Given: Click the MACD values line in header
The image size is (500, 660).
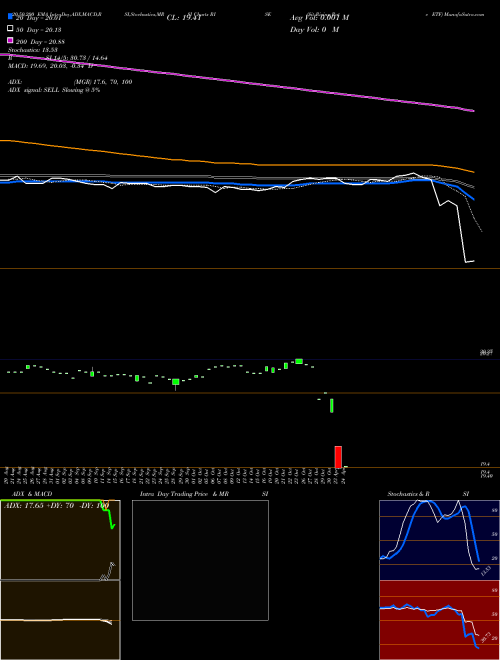Looking at the screenshot, I should click(50, 66).
